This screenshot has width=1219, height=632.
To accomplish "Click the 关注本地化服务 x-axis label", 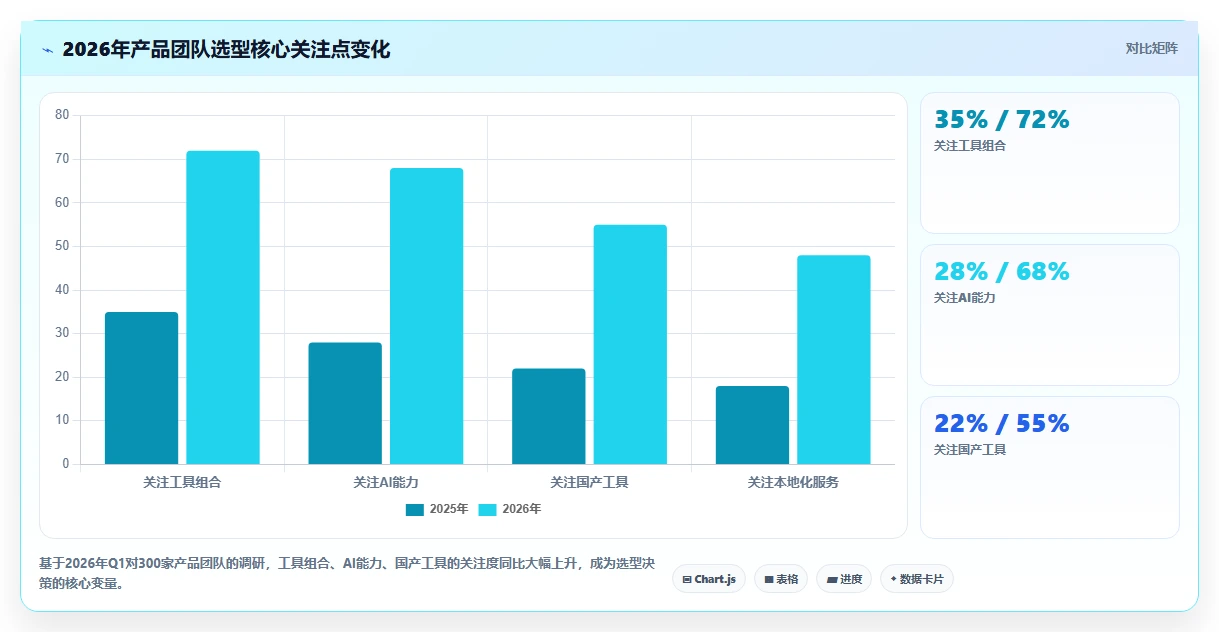I will (x=793, y=482).
